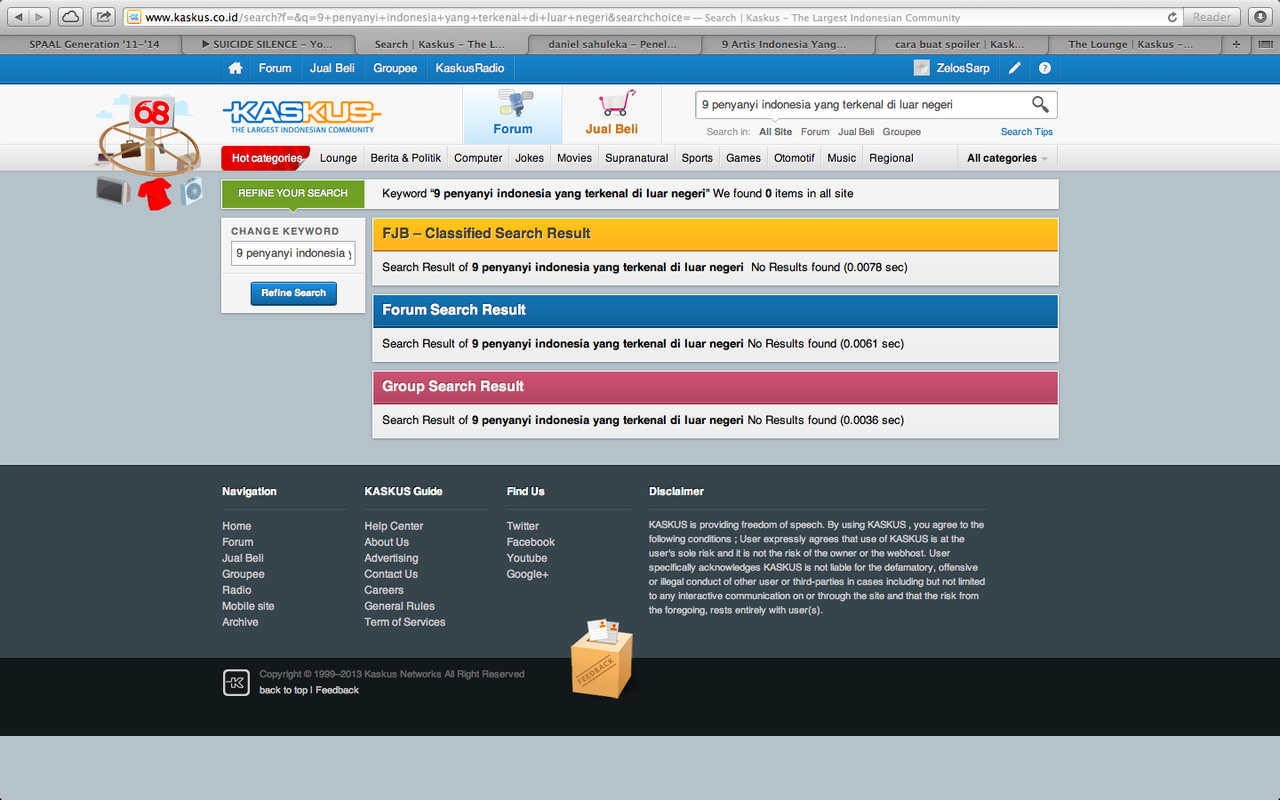Open iCloud tabs cloud icon
The height and width of the screenshot is (800, 1280).
coord(71,17)
